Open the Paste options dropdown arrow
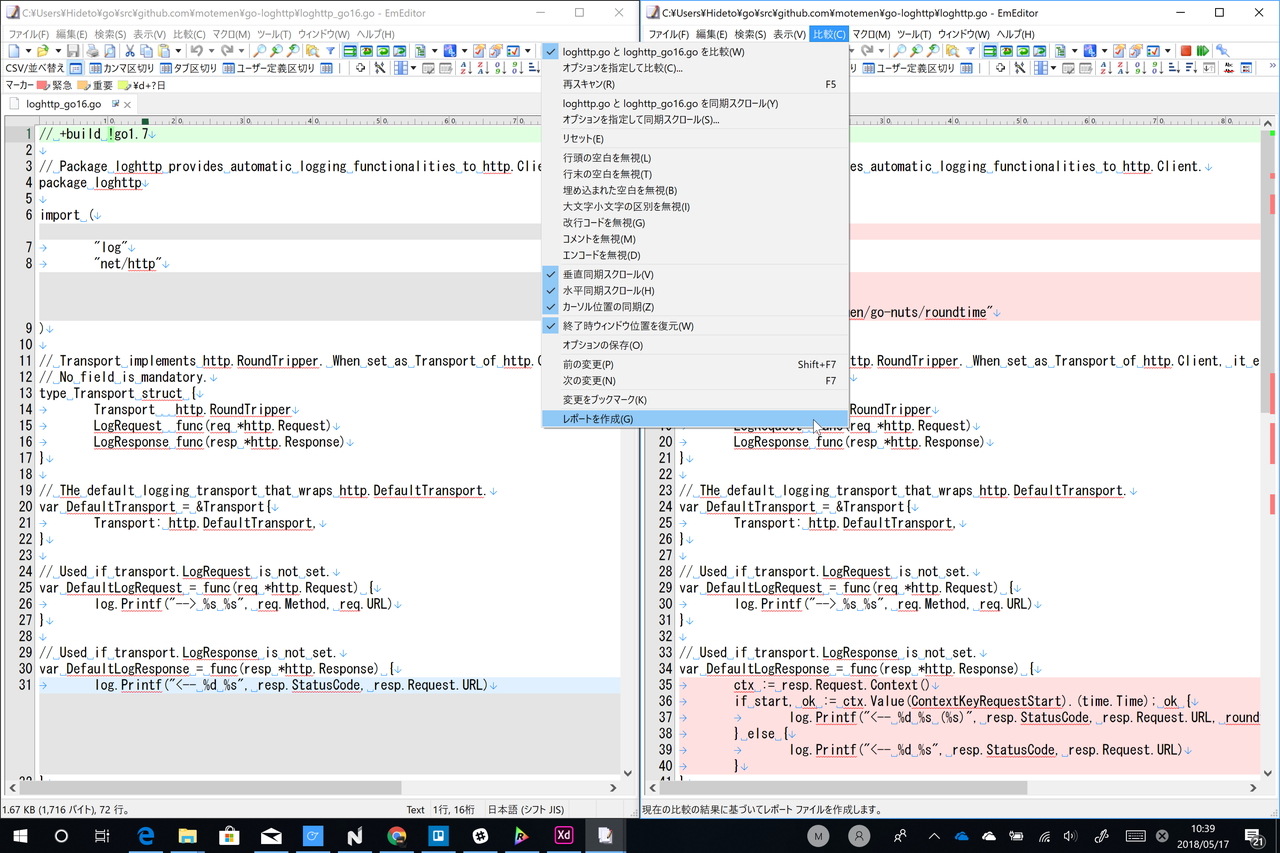The height and width of the screenshot is (853, 1280). click(178, 51)
